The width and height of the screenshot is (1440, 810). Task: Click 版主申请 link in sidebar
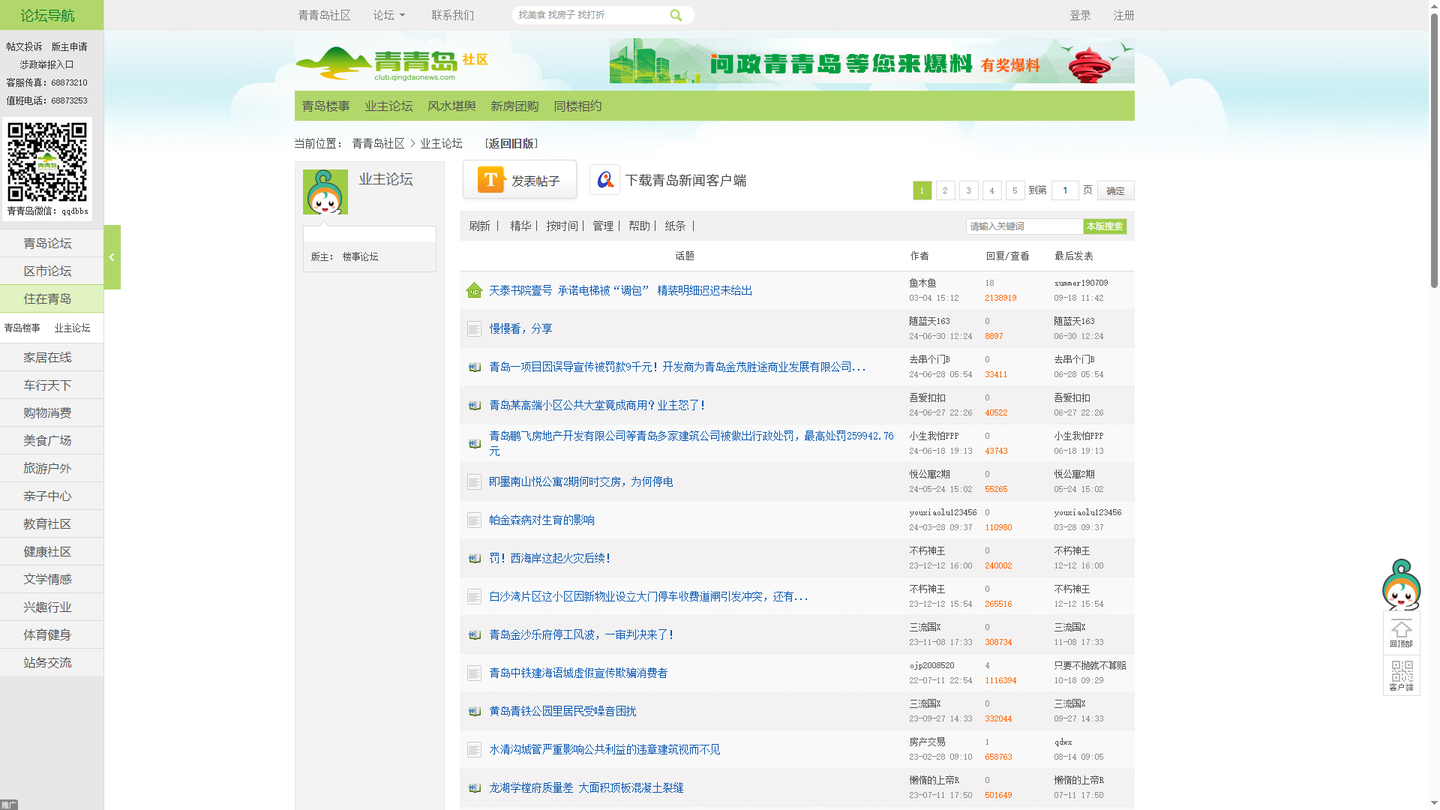point(69,47)
